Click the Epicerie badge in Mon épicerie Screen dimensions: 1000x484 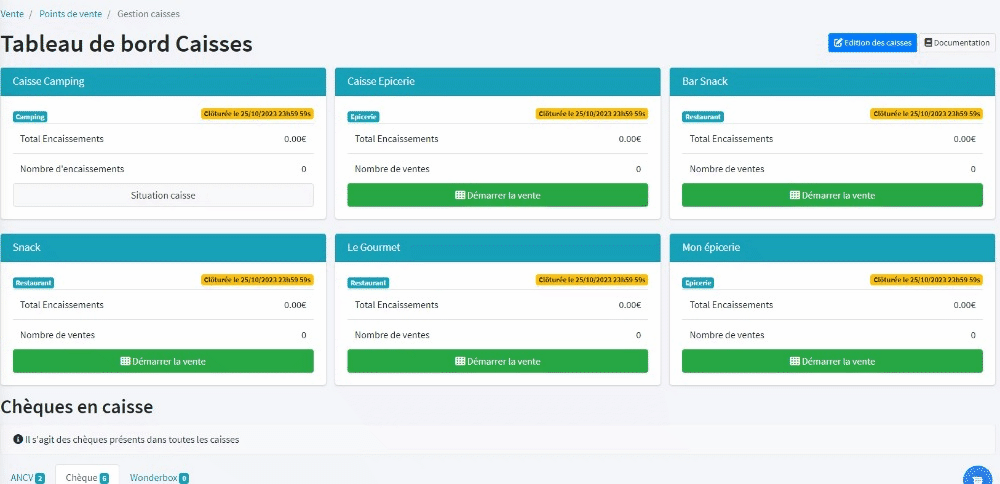tap(699, 283)
